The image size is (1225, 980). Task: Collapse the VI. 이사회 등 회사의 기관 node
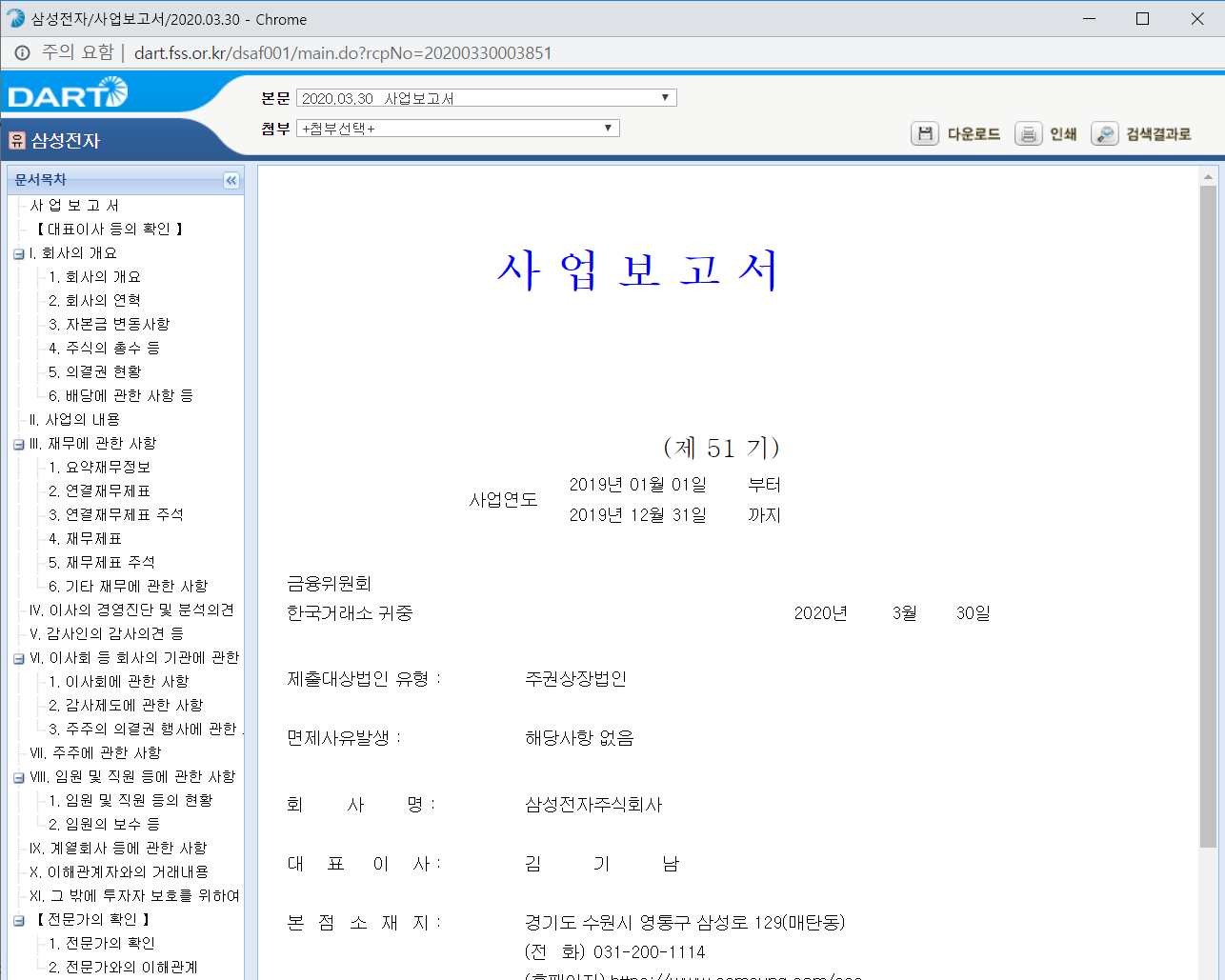pyautogui.click(x=19, y=658)
